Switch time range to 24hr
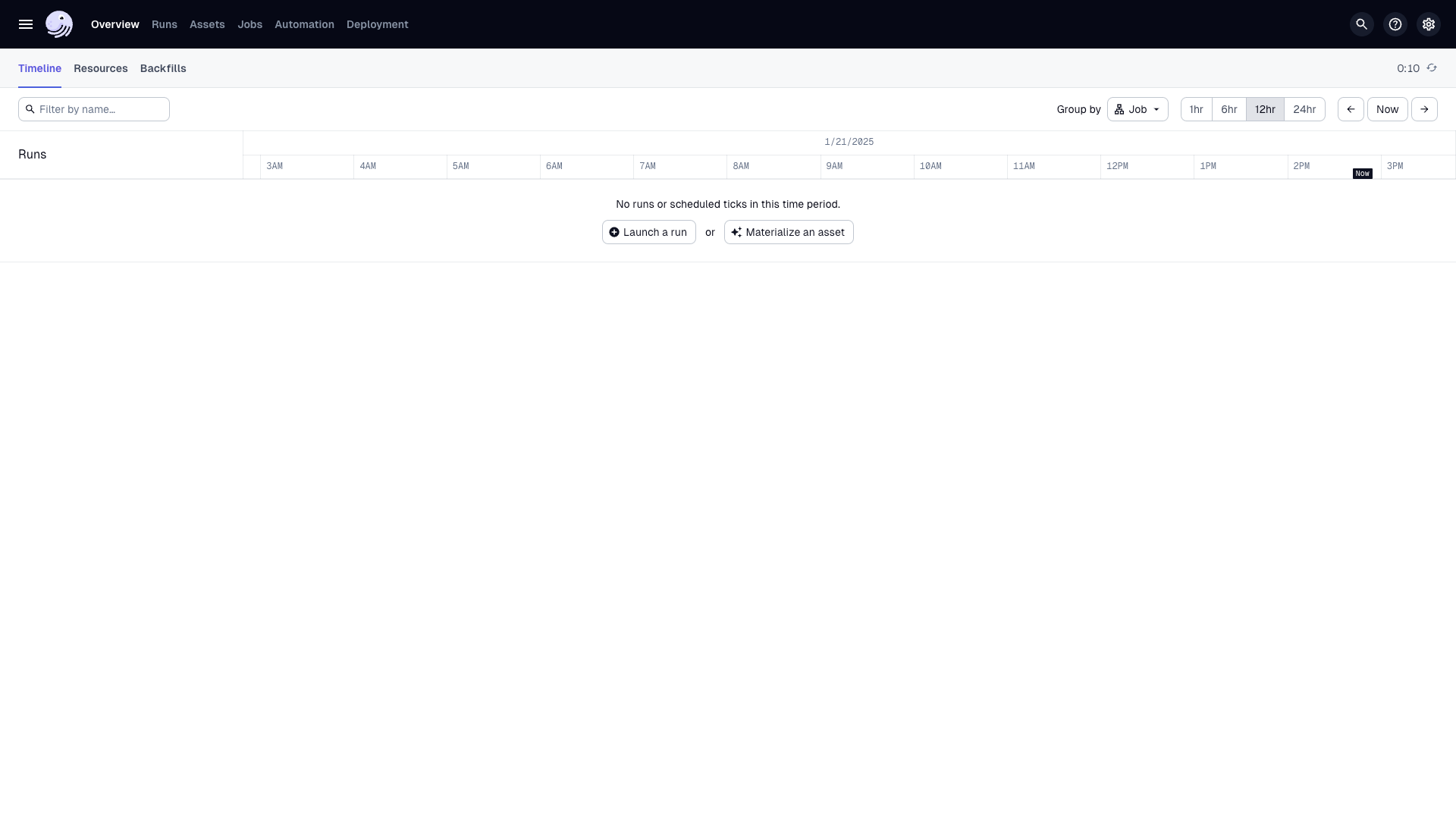 tap(1305, 109)
